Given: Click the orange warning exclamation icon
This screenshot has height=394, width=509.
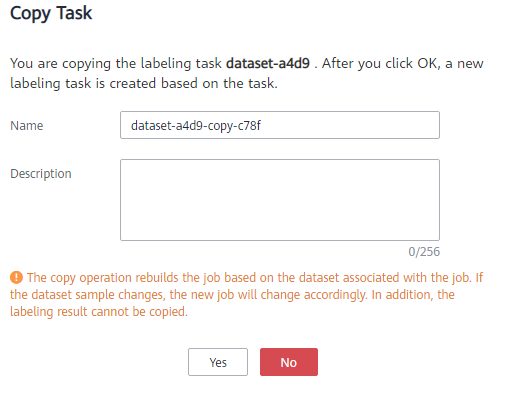Looking at the screenshot, I should point(16,277).
